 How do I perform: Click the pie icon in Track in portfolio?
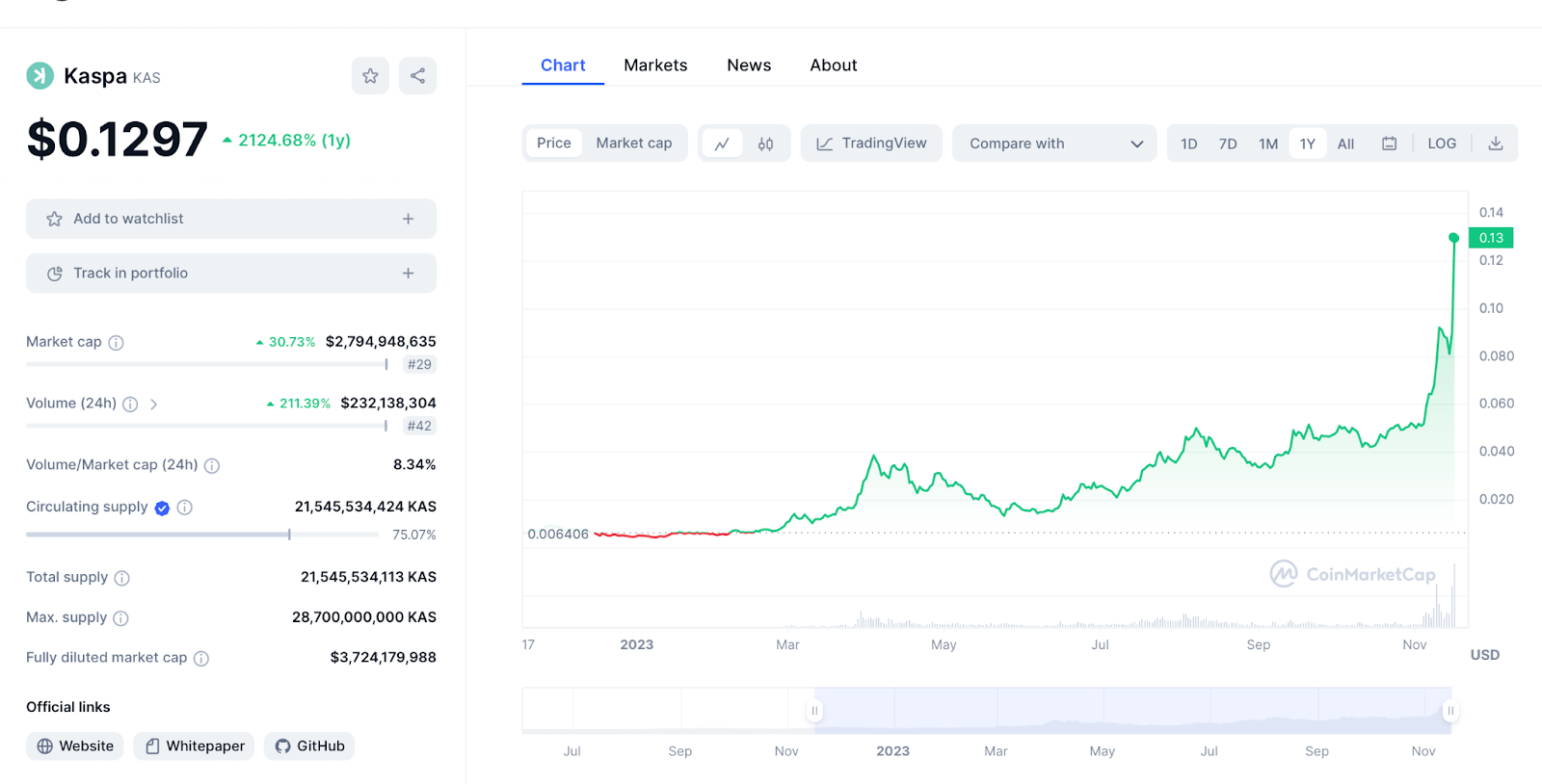pyautogui.click(x=55, y=274)
